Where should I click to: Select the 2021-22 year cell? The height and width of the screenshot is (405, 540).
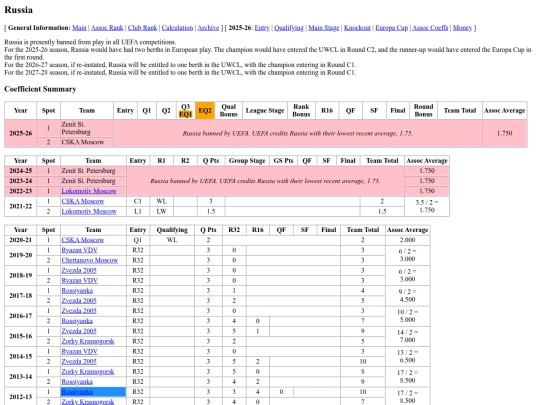tap(21, 206)
